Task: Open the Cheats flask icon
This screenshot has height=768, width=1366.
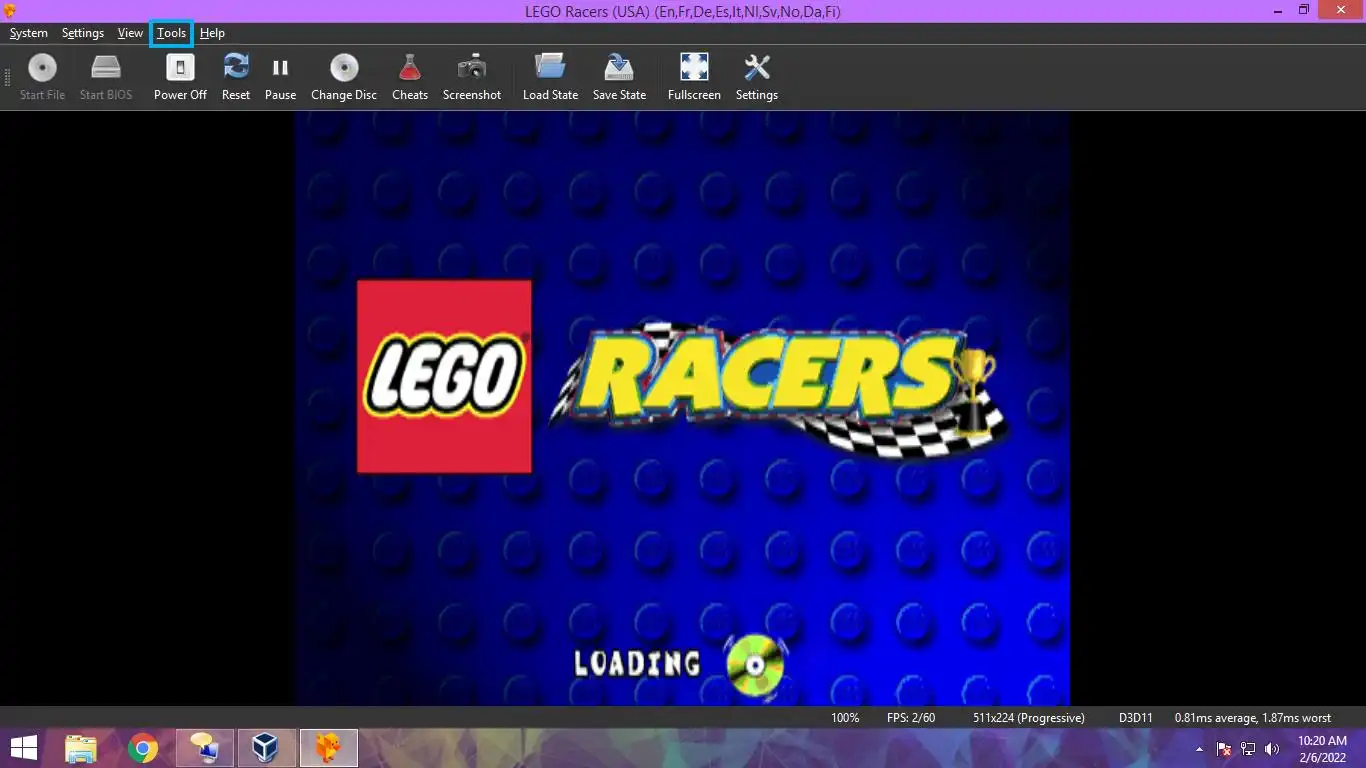Action: [409, 68]
